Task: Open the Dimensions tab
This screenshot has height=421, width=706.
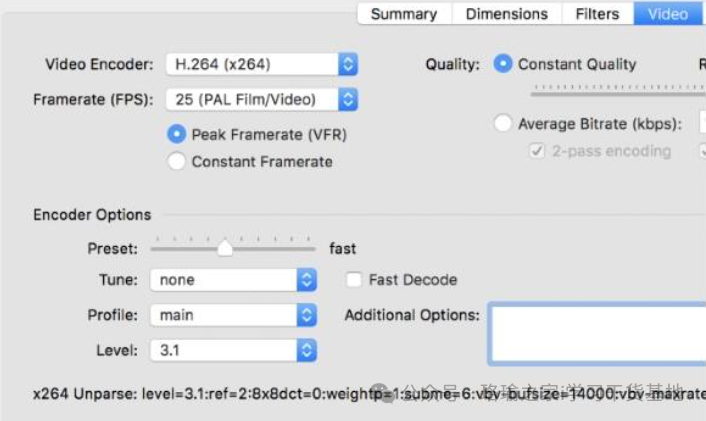Action: click(506, 14)
